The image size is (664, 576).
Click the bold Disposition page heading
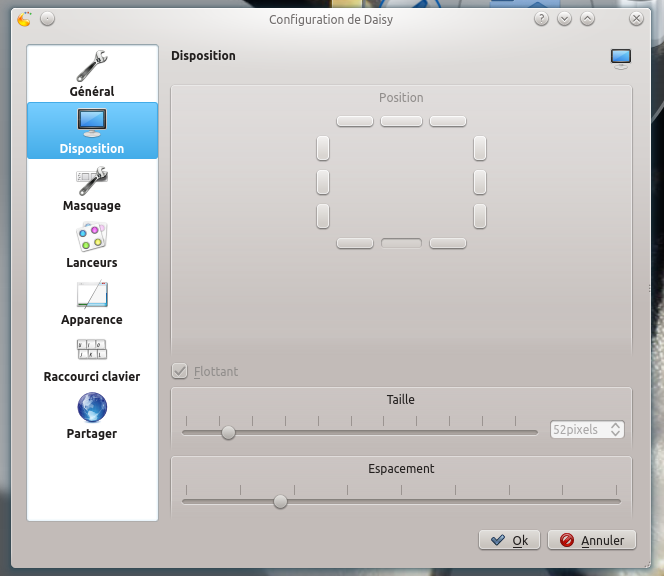203,55
